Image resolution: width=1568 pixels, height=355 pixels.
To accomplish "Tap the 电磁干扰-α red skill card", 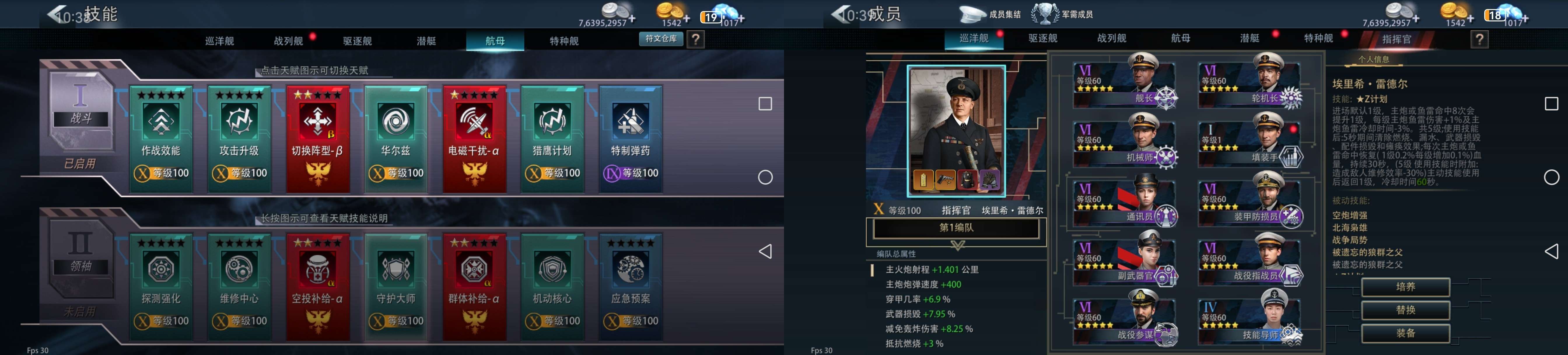I will click(474, 139).
